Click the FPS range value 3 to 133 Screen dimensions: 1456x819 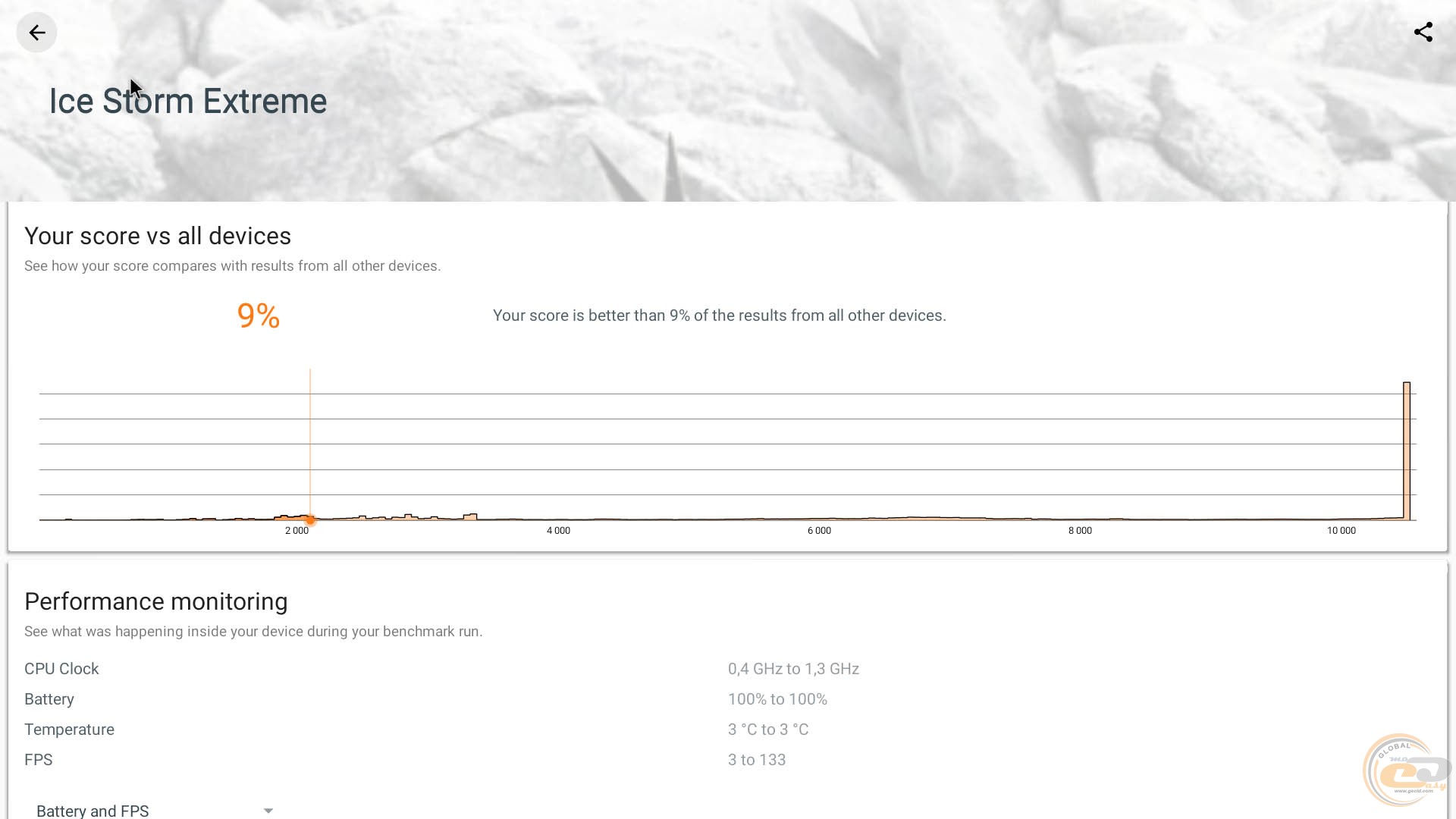(757, 760)
